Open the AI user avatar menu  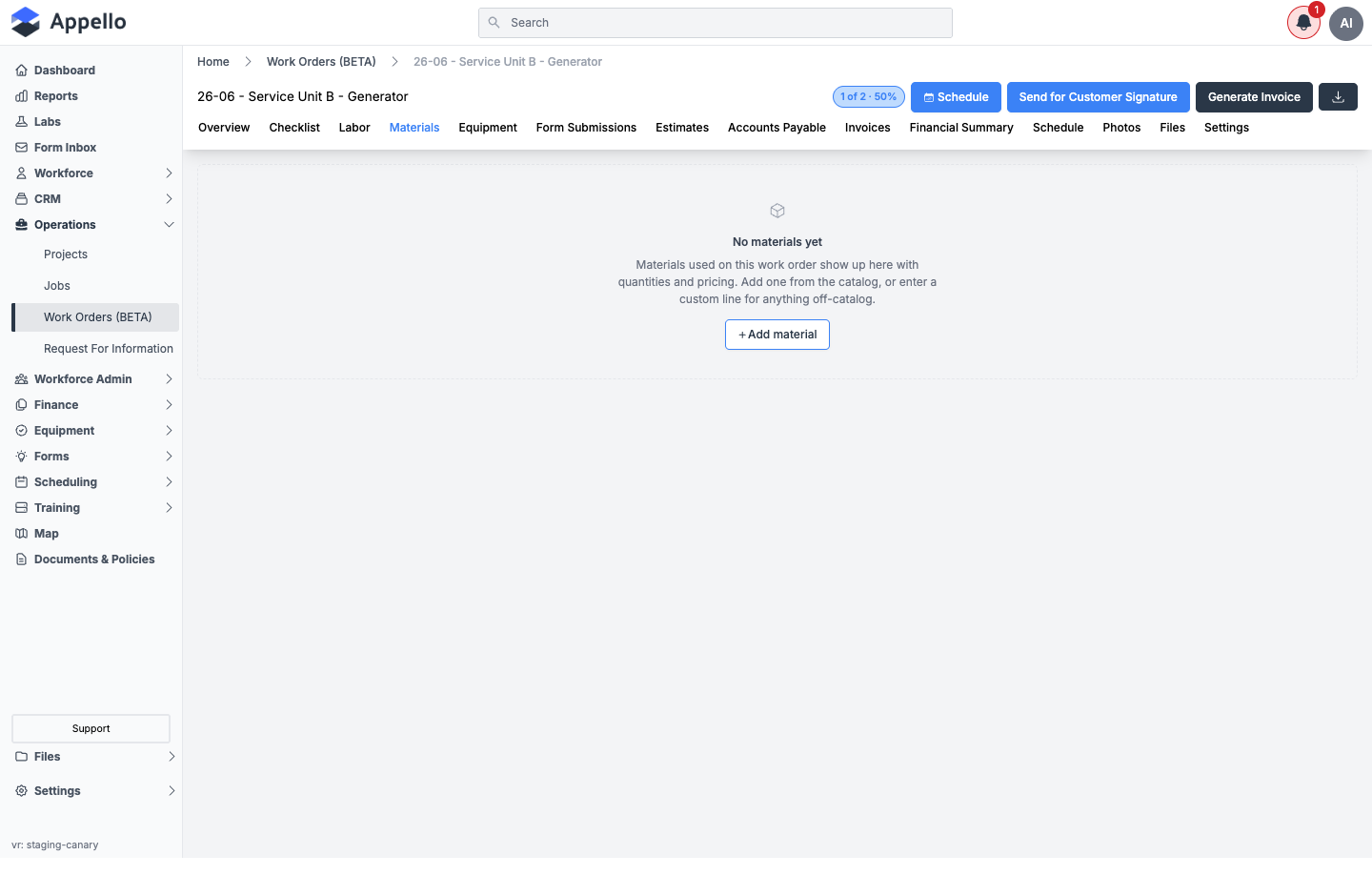[1346, 23]
